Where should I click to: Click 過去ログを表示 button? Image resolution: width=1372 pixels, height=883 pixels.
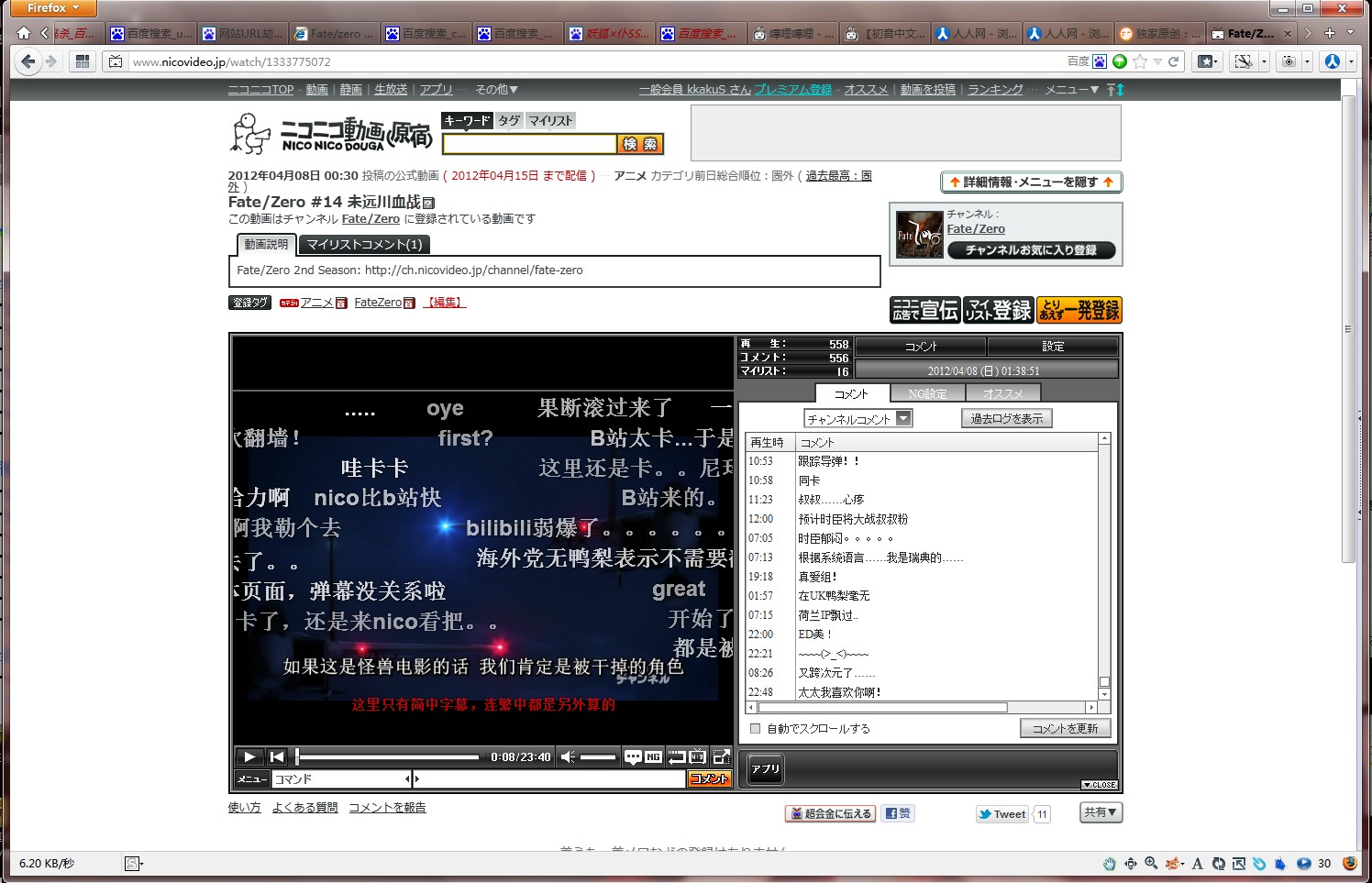pos(1007,419)
